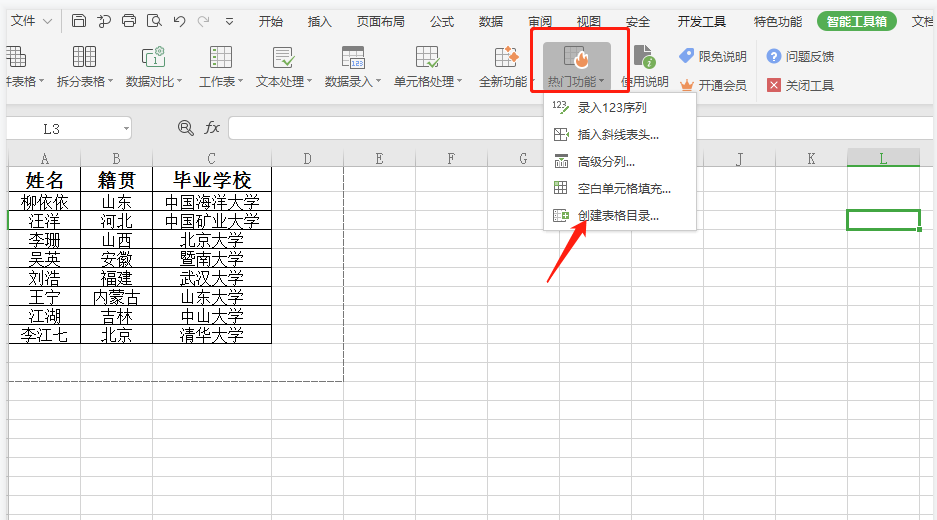This screenshot has height=520, width=937.
Task: Click header cell 毕业学校
Action: 212,179
